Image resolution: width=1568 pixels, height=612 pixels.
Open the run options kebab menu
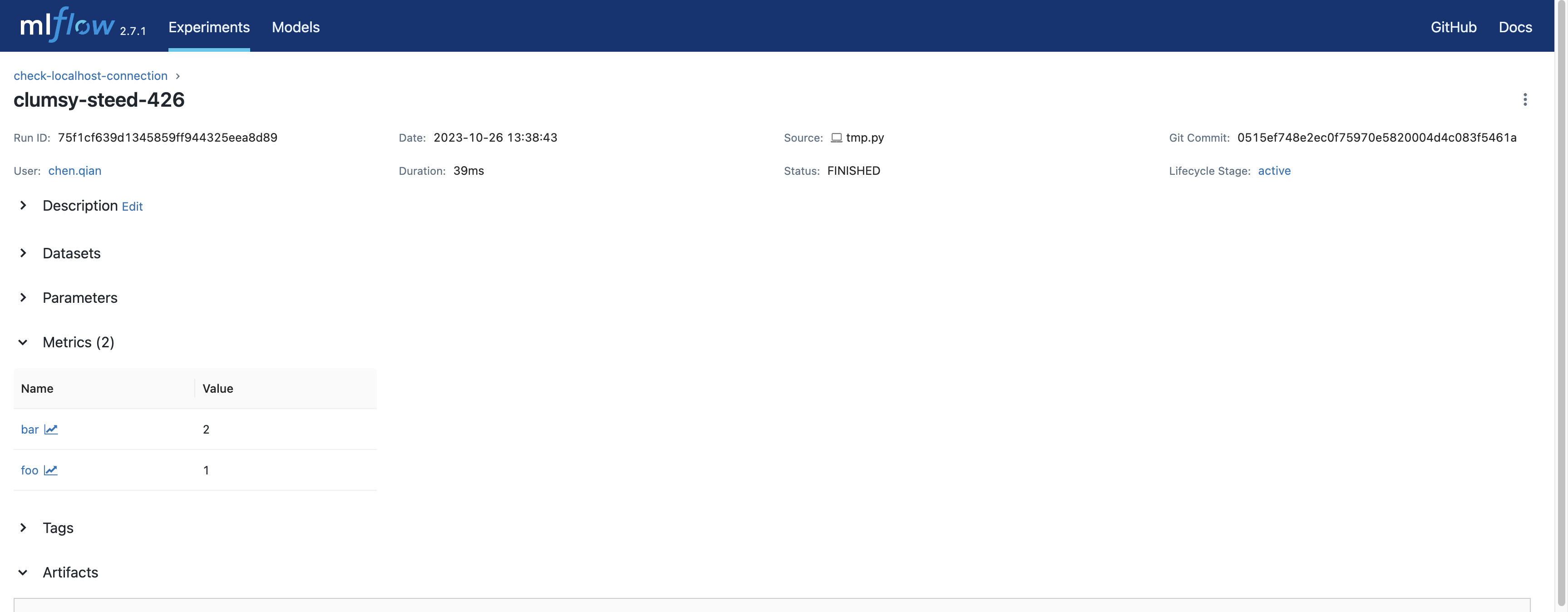(x=1525, y=99)
